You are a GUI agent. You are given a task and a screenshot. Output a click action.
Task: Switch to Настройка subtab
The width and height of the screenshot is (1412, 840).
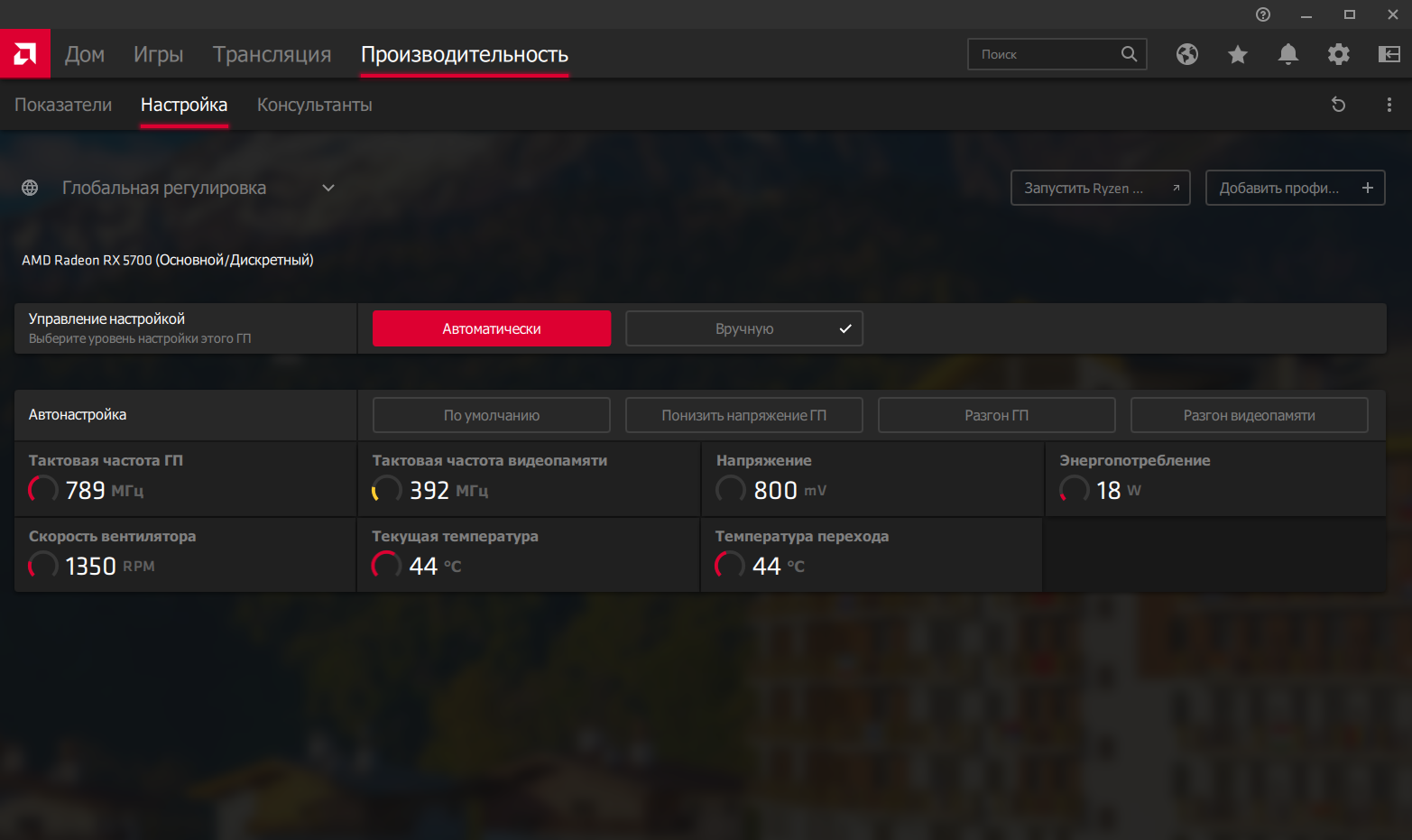pyautogui.click(x=184, y=105)
